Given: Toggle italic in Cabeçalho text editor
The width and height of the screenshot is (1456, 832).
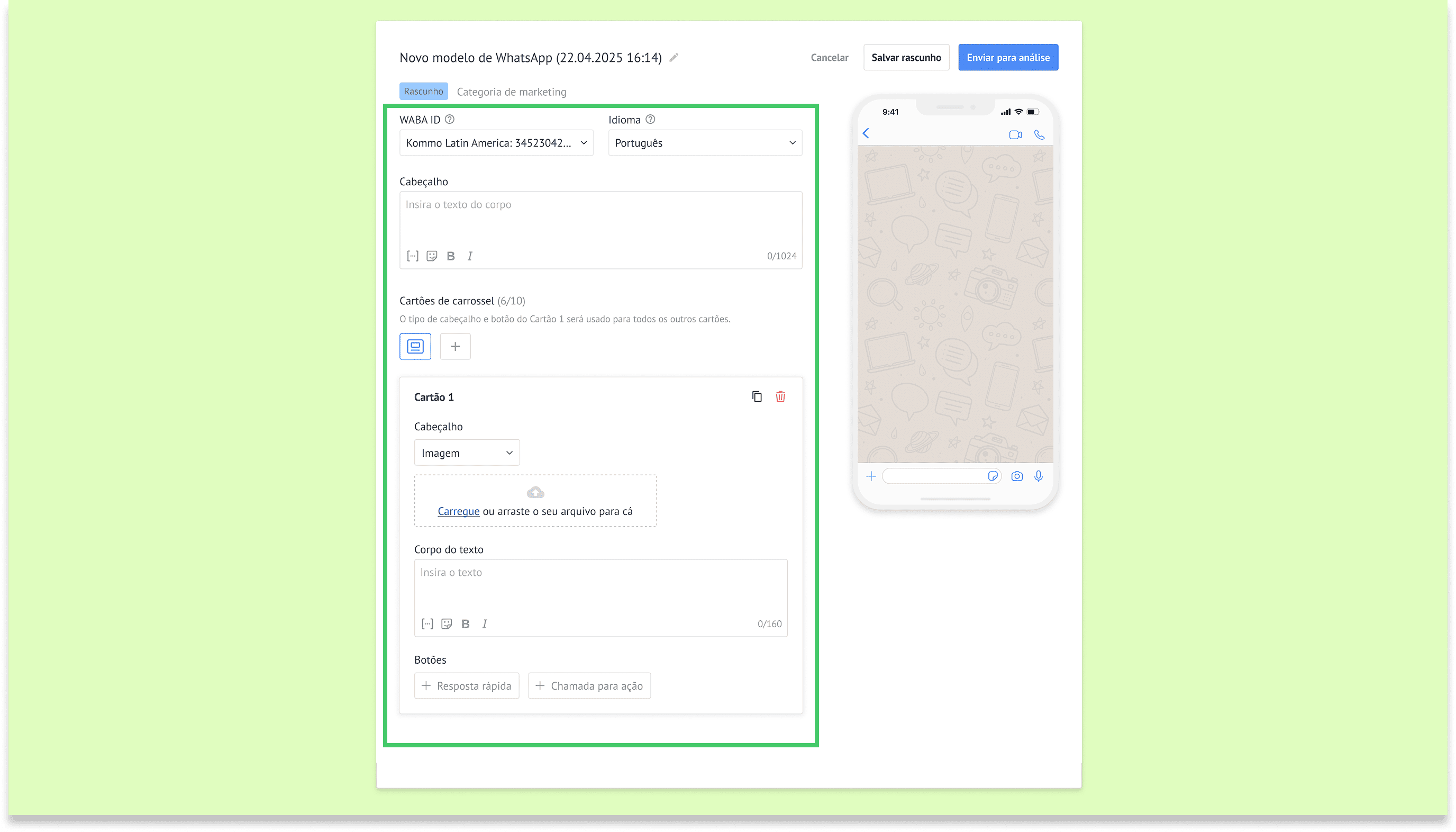Looking at the screenshot, I should coord(470,256).
